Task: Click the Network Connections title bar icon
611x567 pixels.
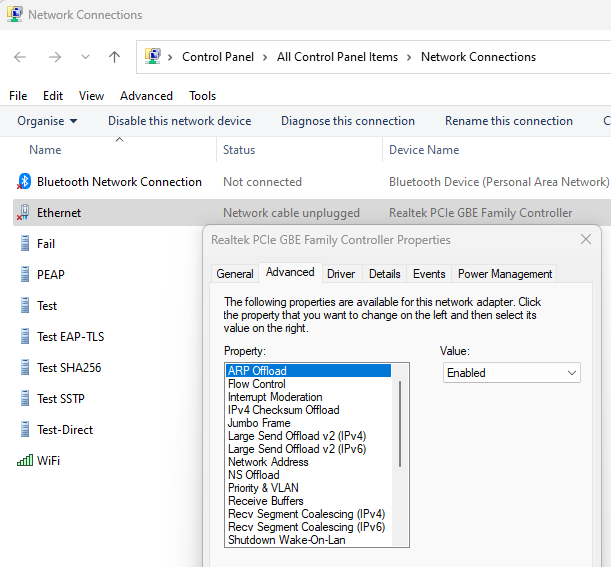Action: [x=14, y=14]
